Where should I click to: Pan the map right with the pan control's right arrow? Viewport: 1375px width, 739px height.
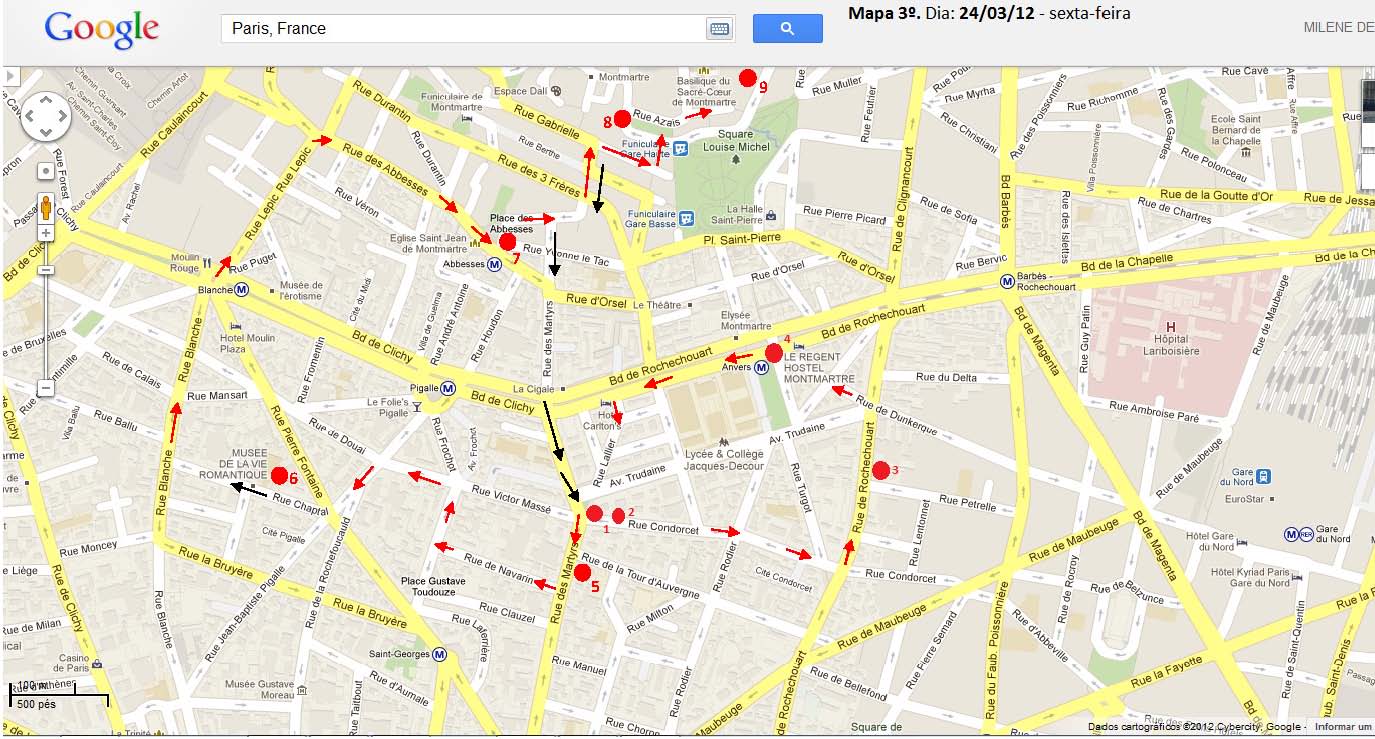pyautogui.click(x=62, y=117)
